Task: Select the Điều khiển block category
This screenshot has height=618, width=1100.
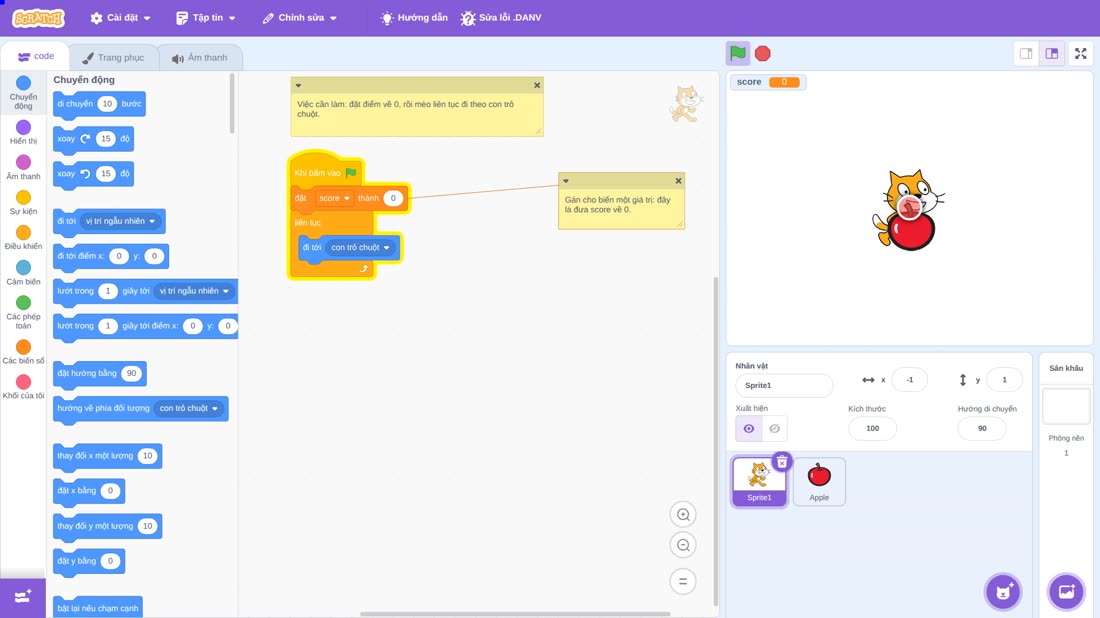Action: [x=23, y=237]
